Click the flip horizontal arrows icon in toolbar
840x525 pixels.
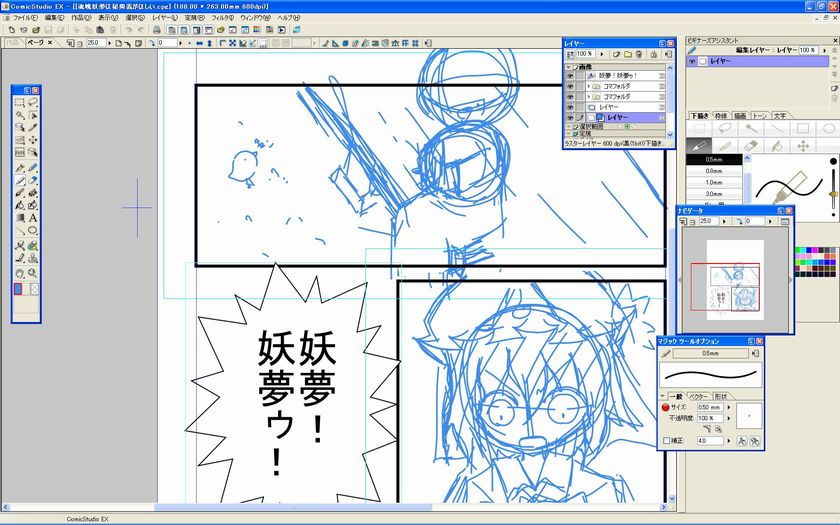coord(199,43)
